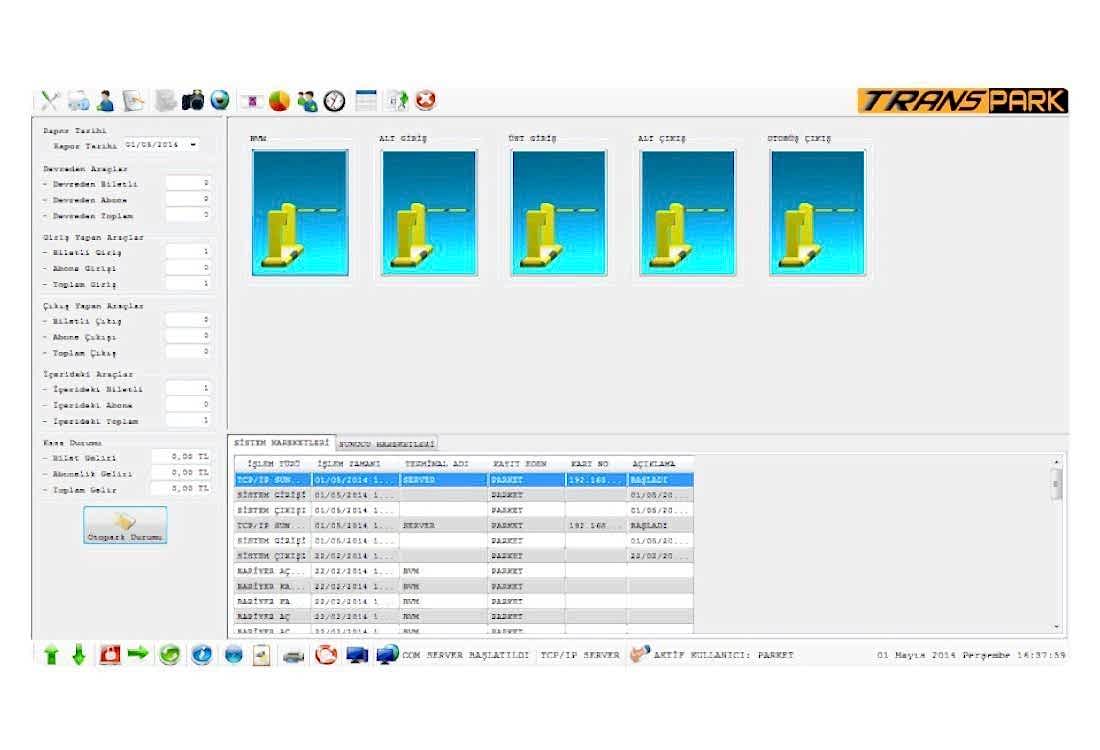Screen dimensions: 1100x750
Task: Open the two-users subscribers icon
Action: click(x=307, y=101)
